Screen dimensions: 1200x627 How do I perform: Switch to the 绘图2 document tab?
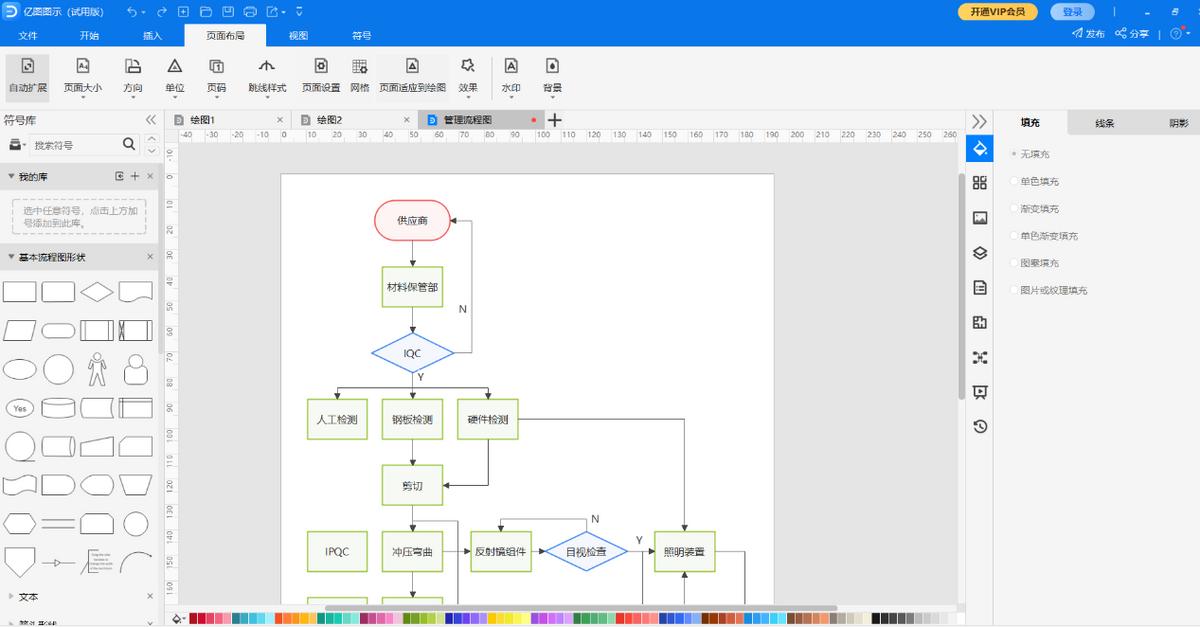(329, 120)
